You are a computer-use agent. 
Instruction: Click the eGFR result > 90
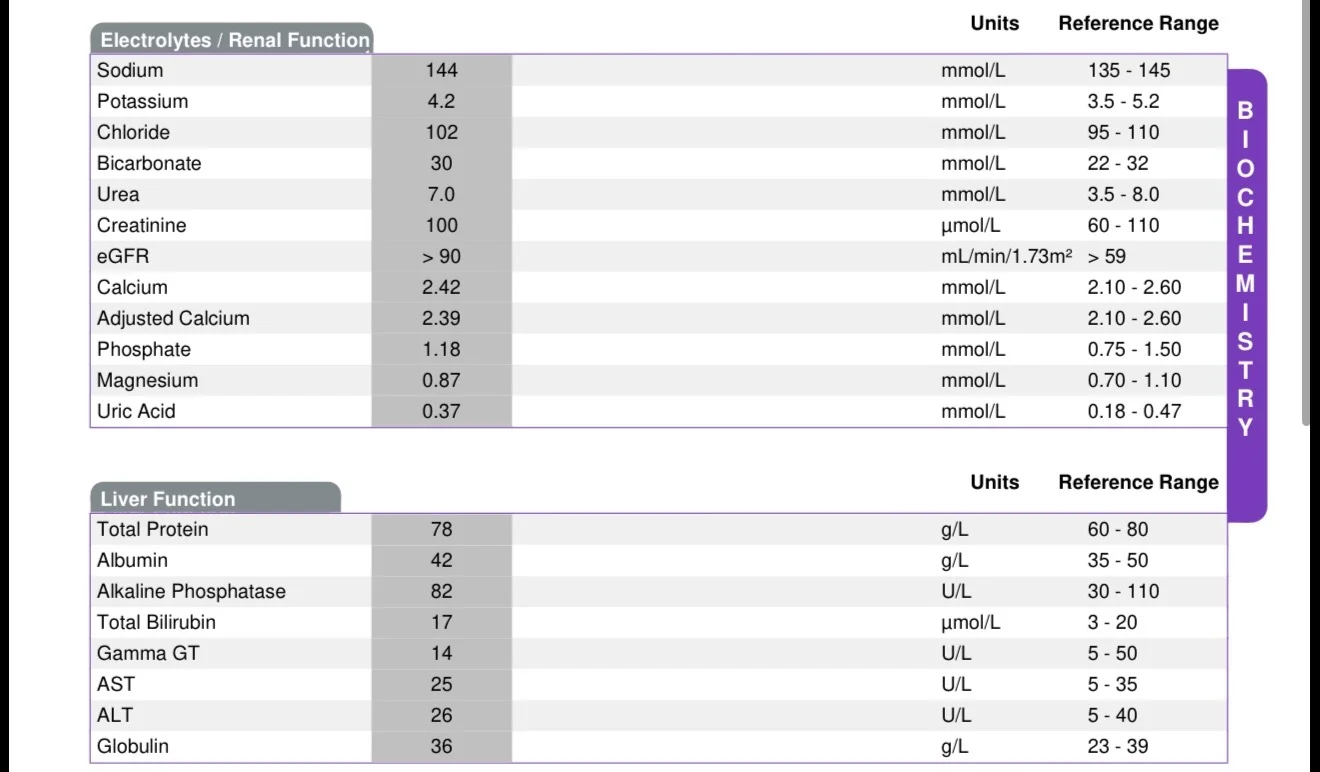click(442, 256)
